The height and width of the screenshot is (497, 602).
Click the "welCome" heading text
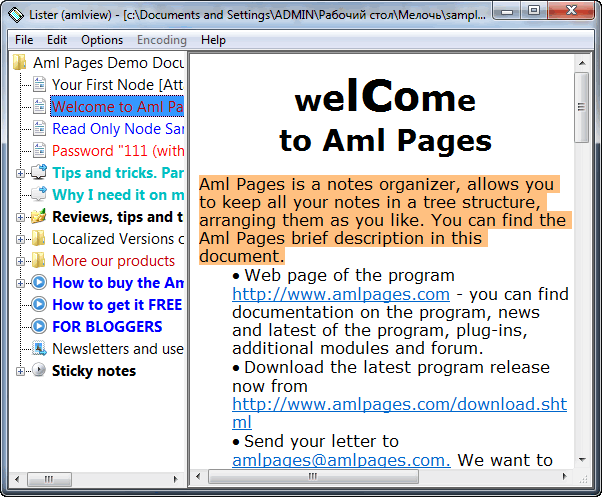click(x=385, y=97)
